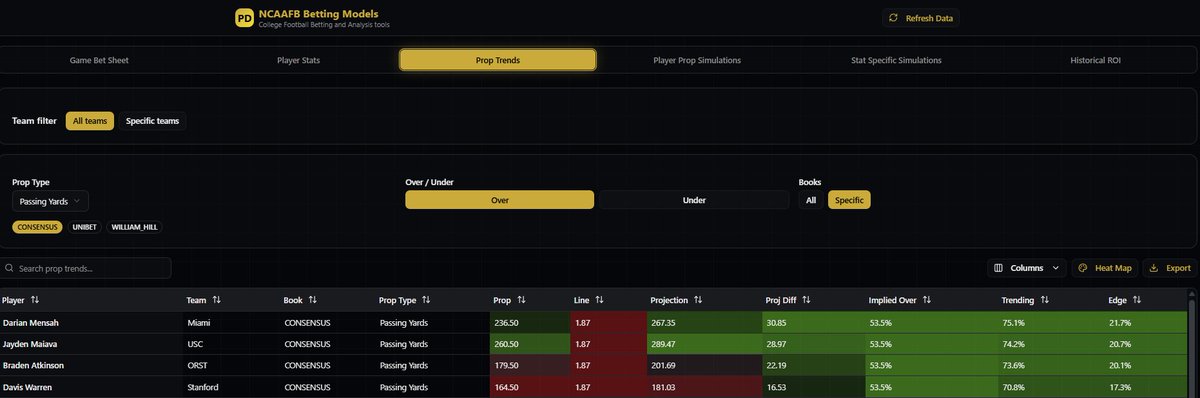
Task: Click the Refresh Data button
Action: pos(920,18)
